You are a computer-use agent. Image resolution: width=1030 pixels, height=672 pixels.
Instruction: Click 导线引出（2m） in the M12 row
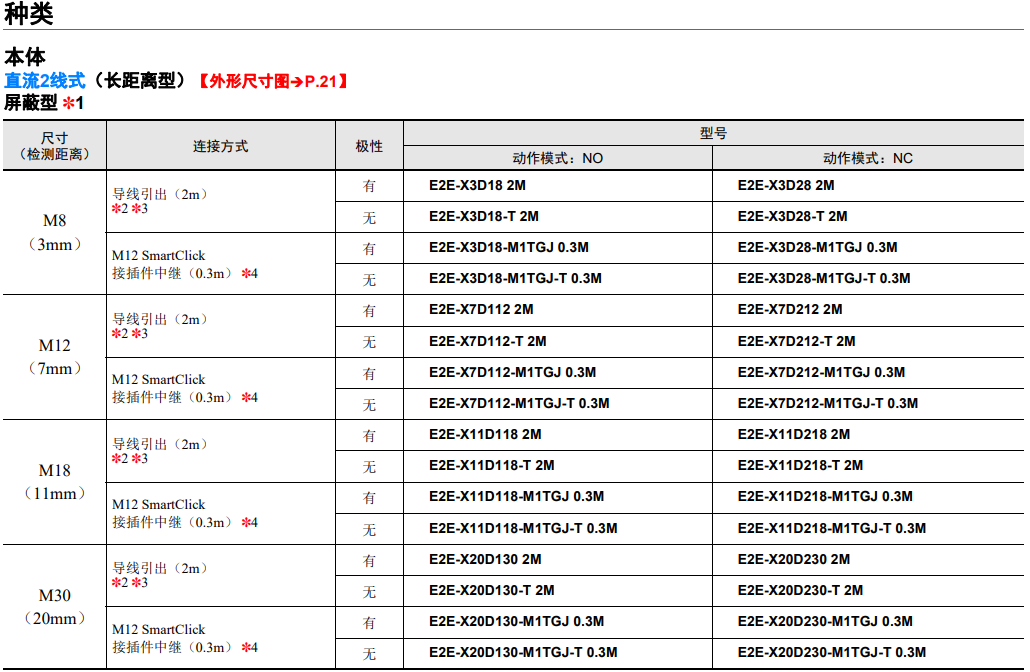(159, 319)
